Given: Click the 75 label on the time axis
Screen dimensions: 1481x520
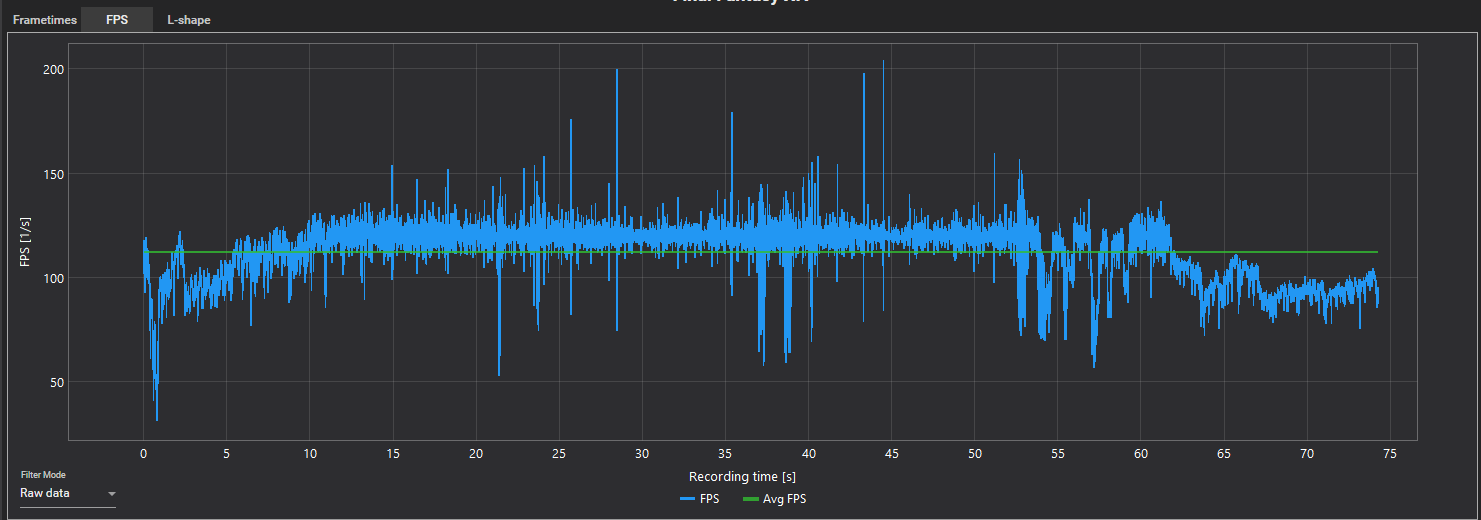Looking at the screenshot, I should point(1390,453).
